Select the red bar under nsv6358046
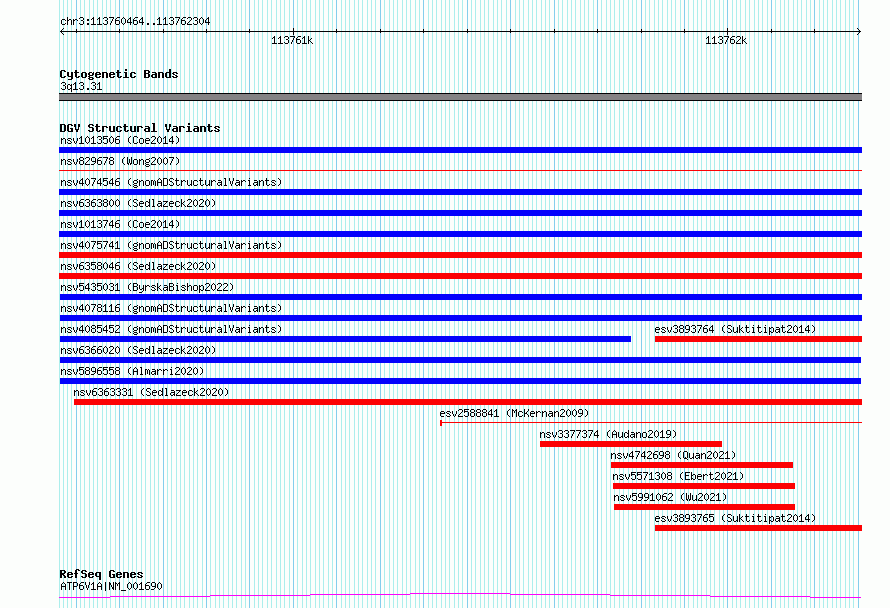 pyautogui.click(x=460, y=276)
